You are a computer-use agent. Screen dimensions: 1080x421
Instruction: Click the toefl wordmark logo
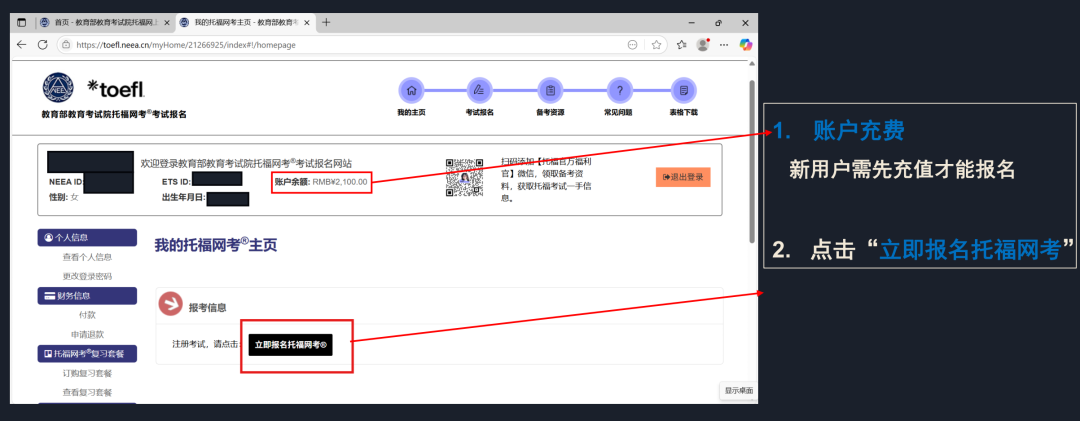[116, 88]
